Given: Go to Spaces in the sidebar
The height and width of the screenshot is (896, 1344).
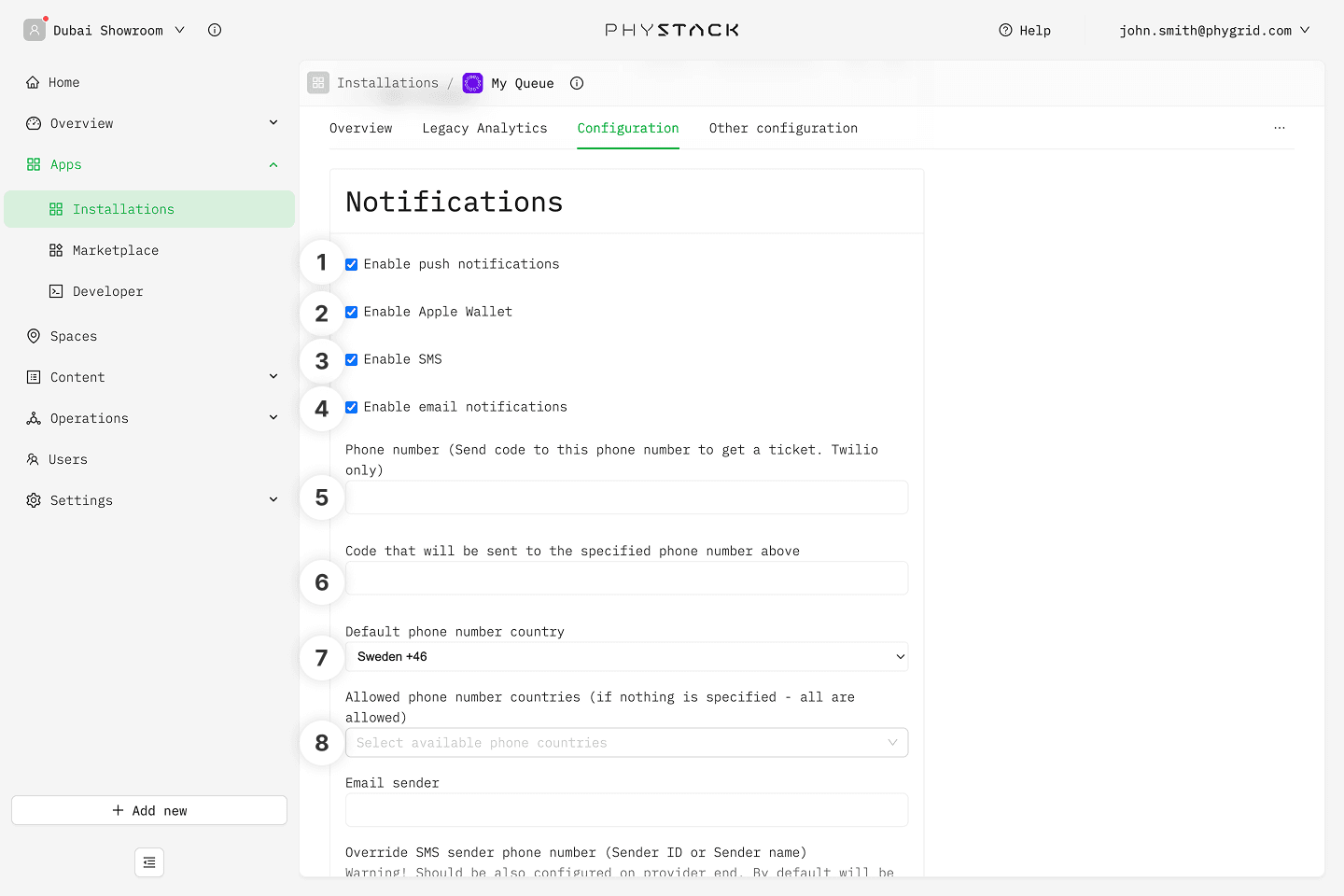Looking at the screenshot, I should [x=73, y=336].
